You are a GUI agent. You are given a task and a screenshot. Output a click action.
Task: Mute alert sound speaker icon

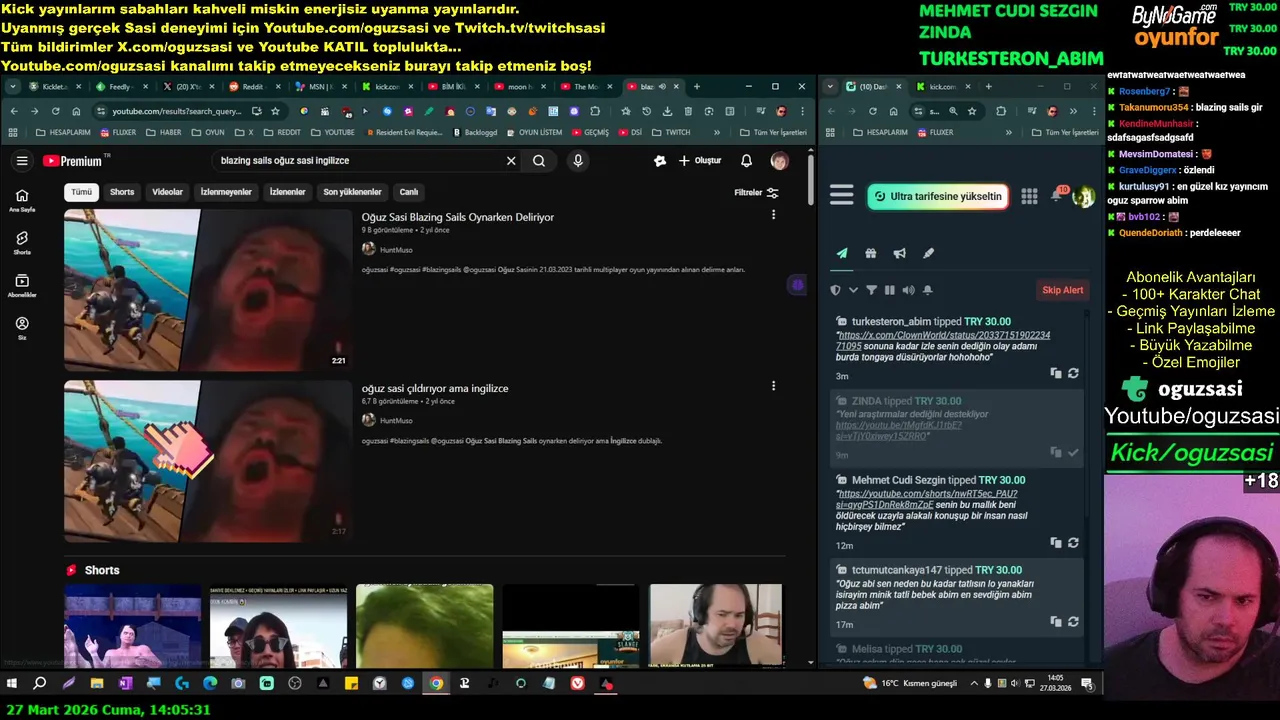point(908,290)
